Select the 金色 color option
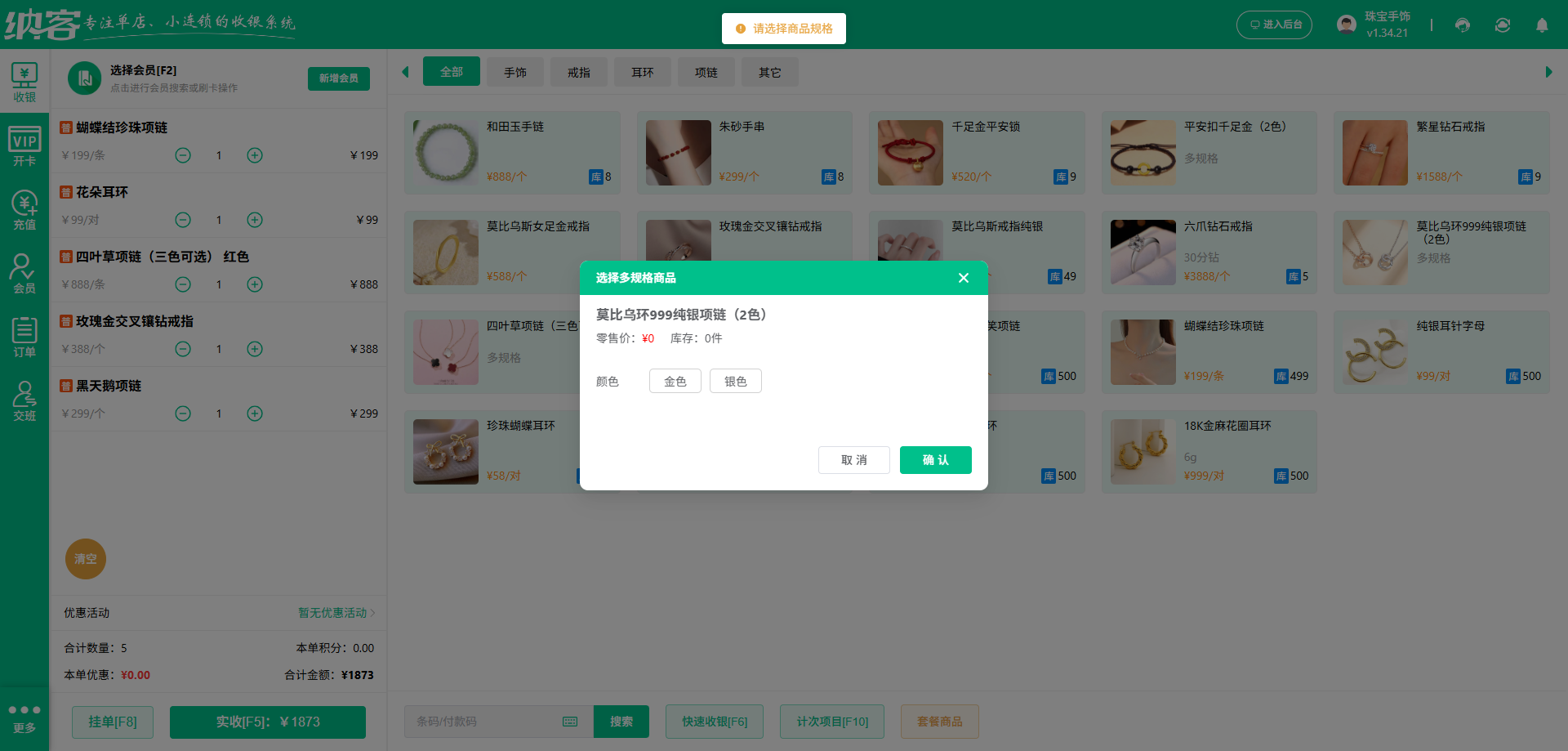 (675, 381)
